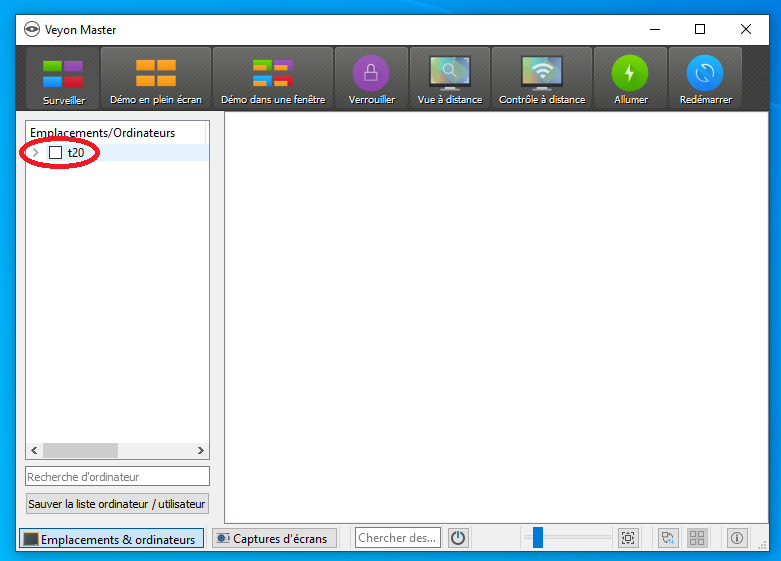This screenshot has width=781, height=561.
Task: Toggle the power-state filter button in status bar
Action: pos(458,538)
